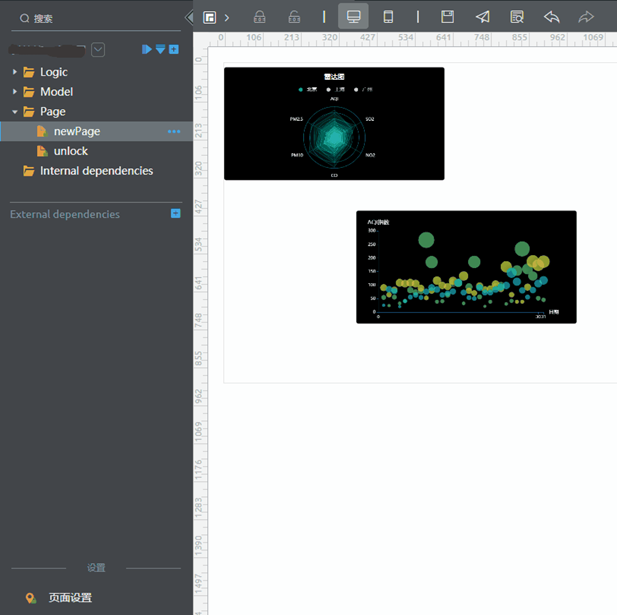Open 页面设置 page settings
The width and height of the screenshot is (617, 615).
[x=70, y=598]
